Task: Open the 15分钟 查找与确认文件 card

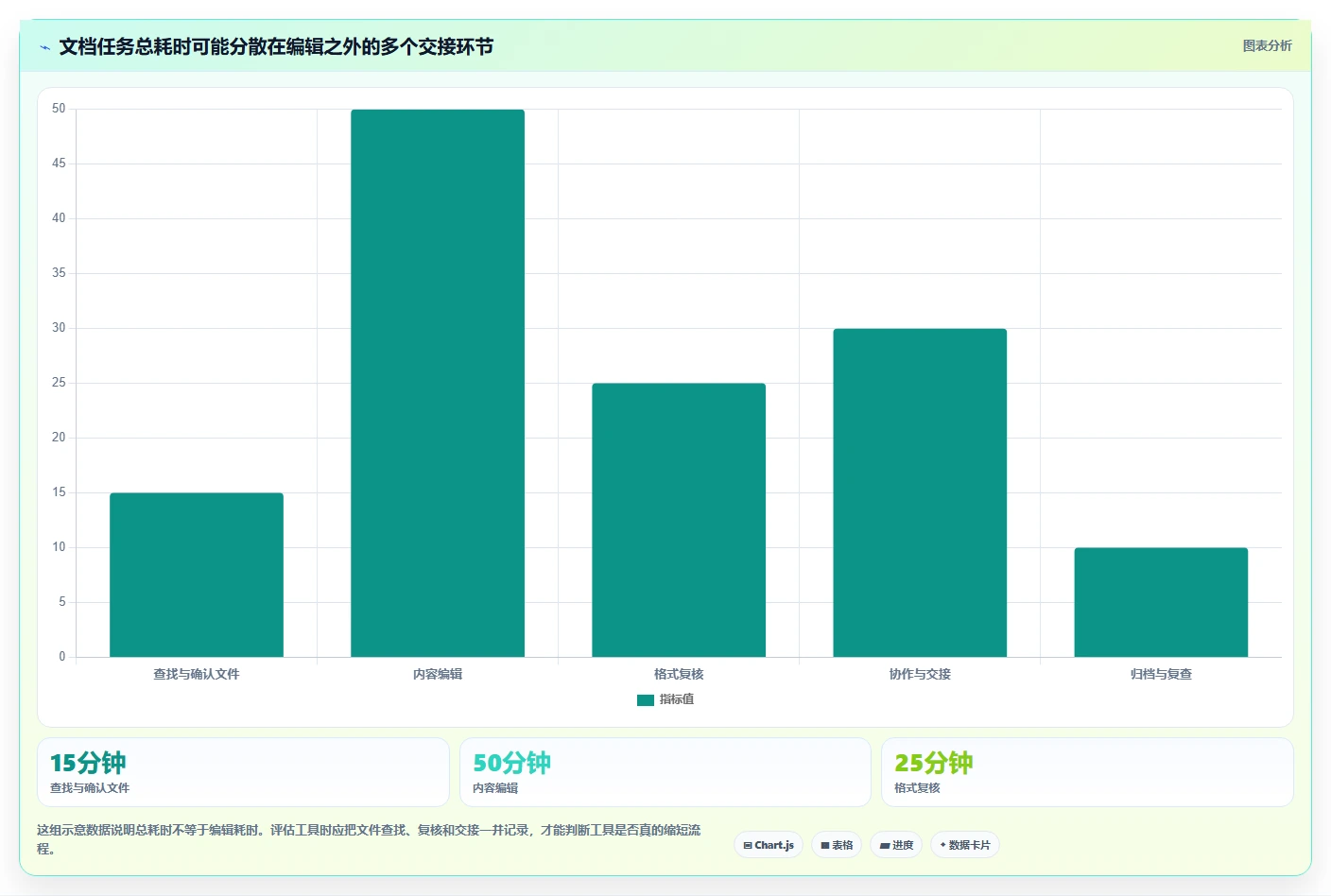Action: point(243,772)
